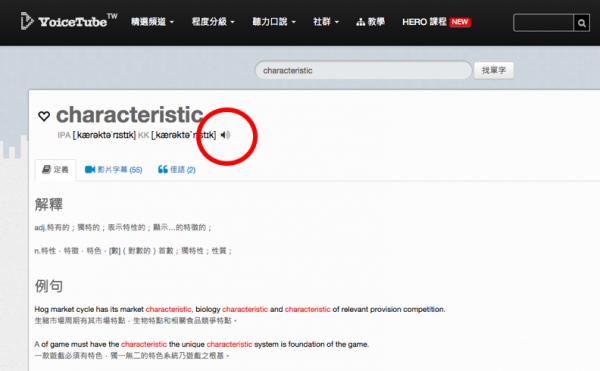Click the n. definition line

click(x=133, y=251)
